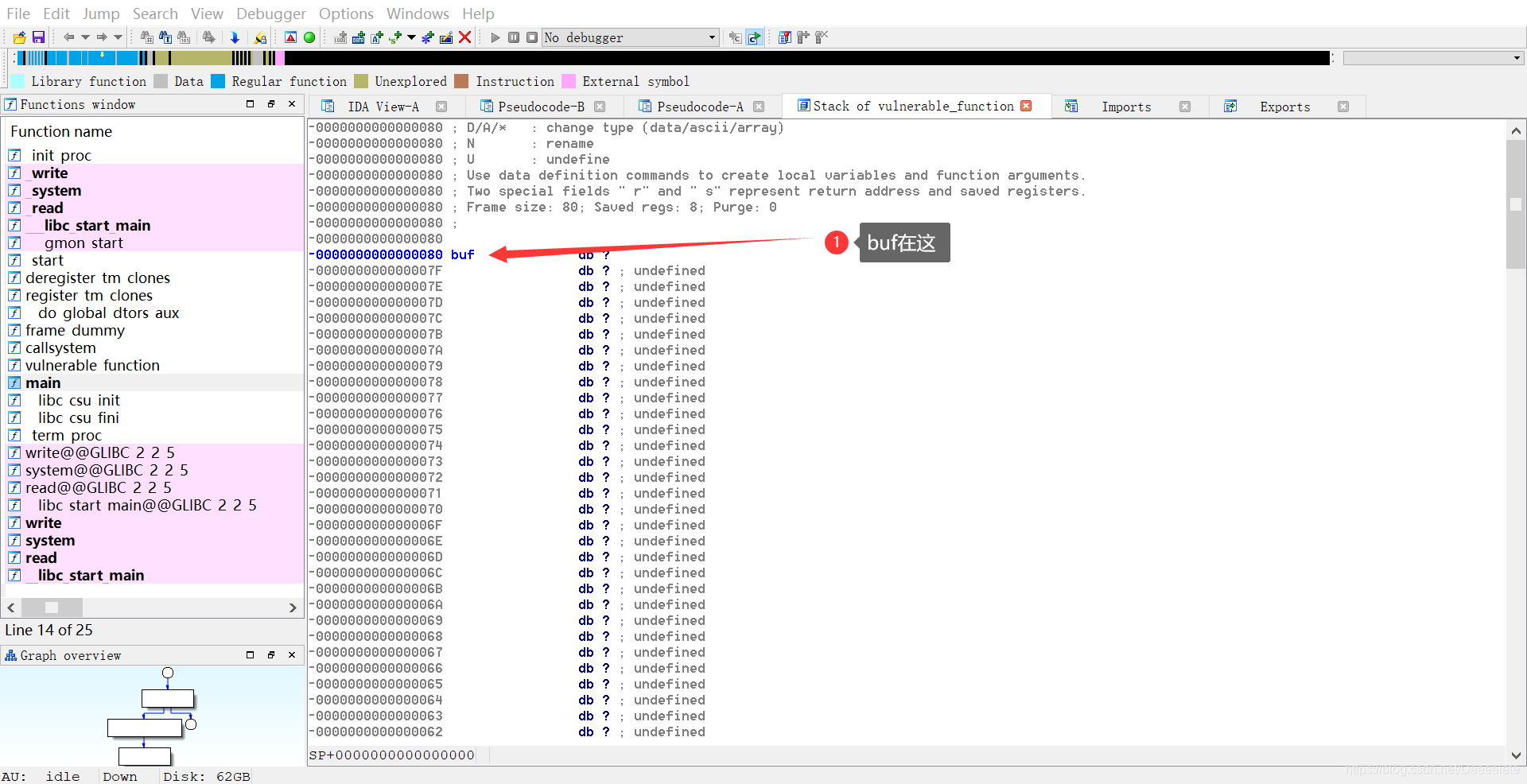Switch to the Pseudocode-B tab

[x=542, y=107]
